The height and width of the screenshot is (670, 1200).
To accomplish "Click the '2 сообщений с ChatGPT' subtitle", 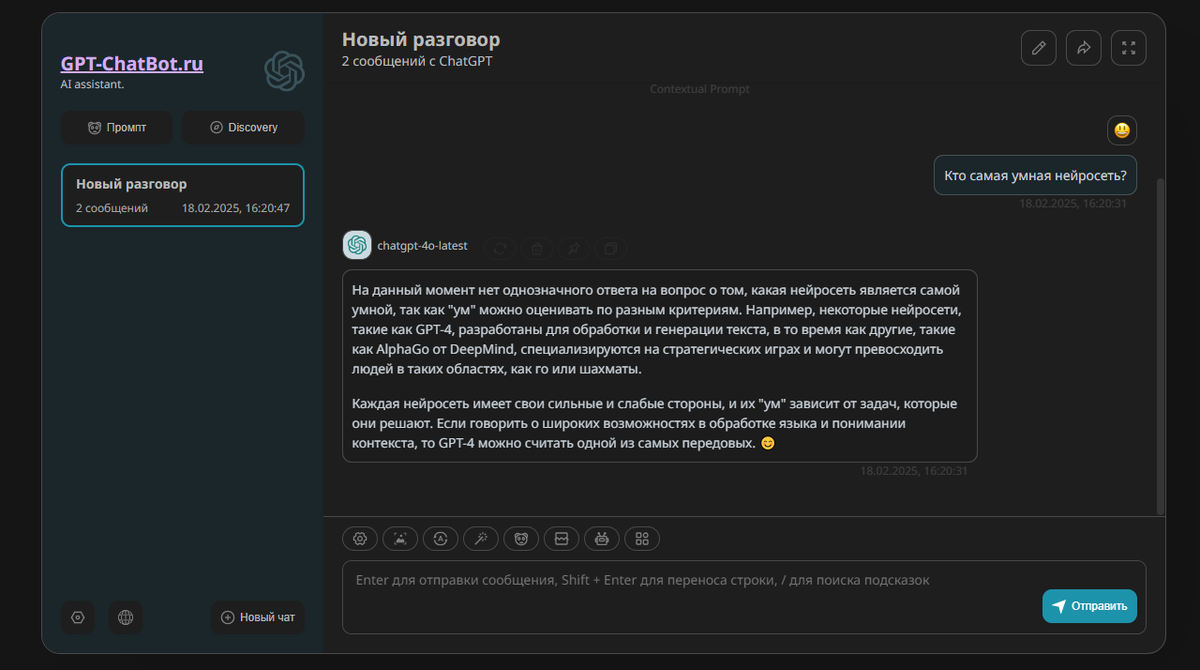I will (x=417, y=61).
